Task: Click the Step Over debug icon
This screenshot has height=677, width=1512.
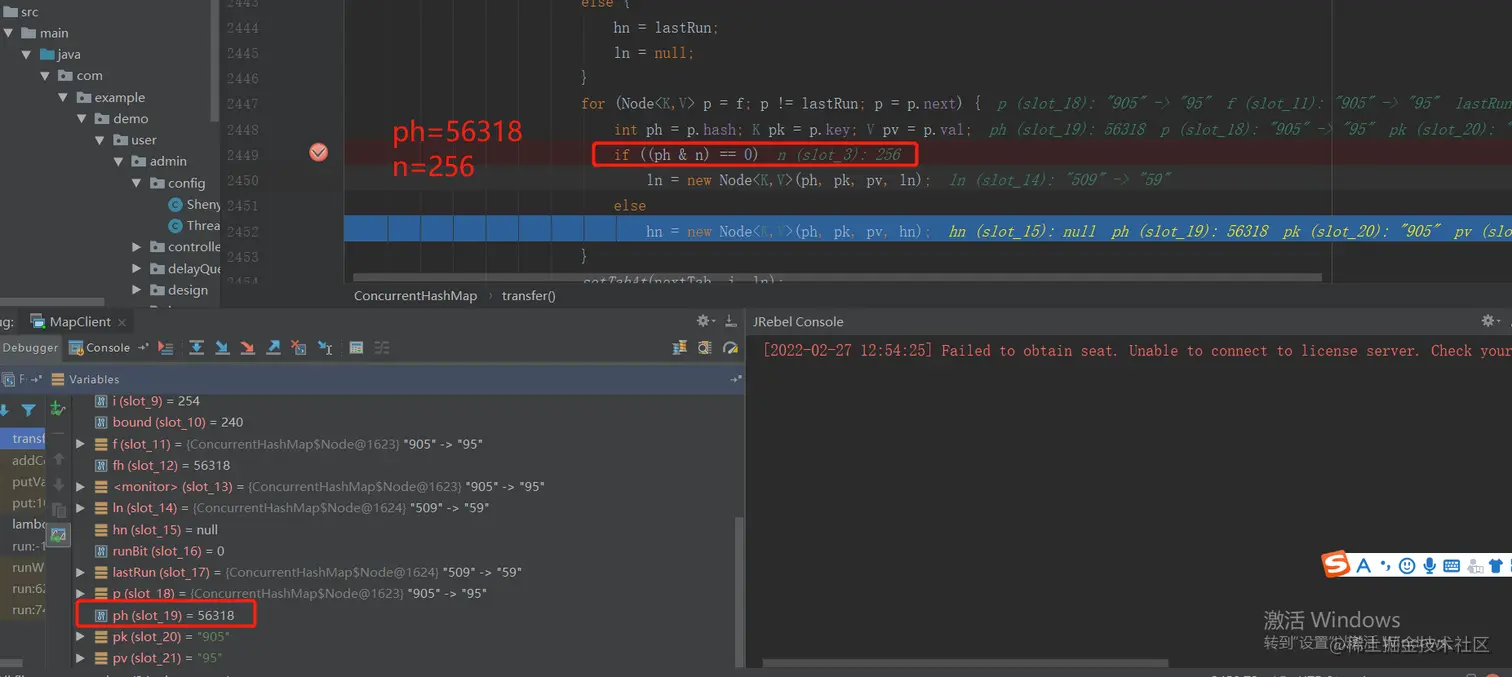Action: coord(196,347)
